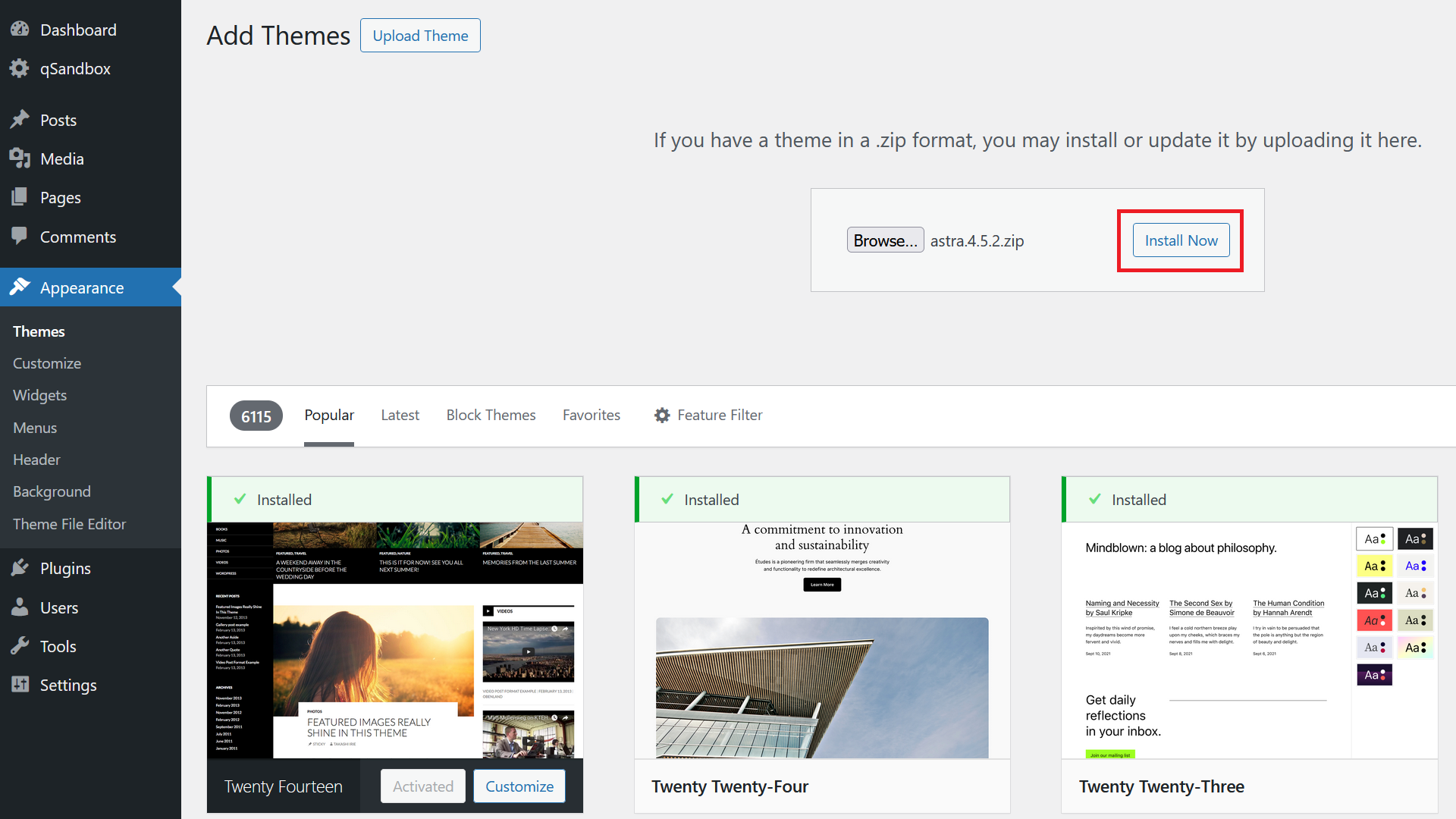Viewport: 1456px width, 819px height.
Task: Click the Appearance paintbrush icon
Action: click(x=20, y=287)
